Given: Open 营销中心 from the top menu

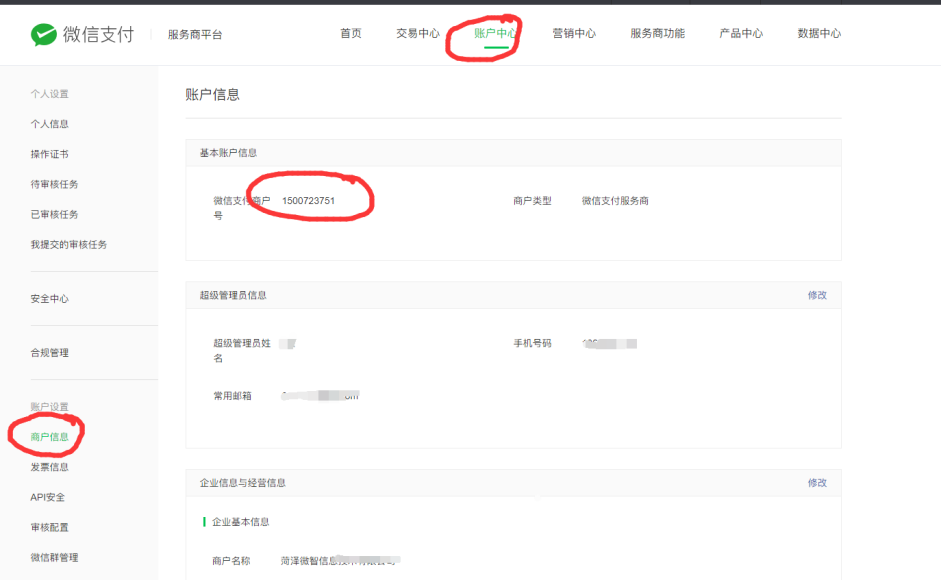Looking at the screenshot, I should [x=574, y=34].
